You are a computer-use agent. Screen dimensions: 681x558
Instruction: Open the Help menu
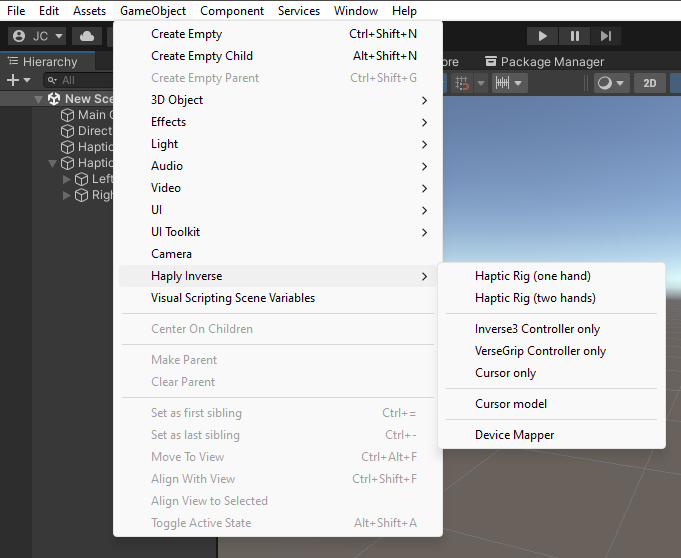pyautogui.click(x=404, y=11)
